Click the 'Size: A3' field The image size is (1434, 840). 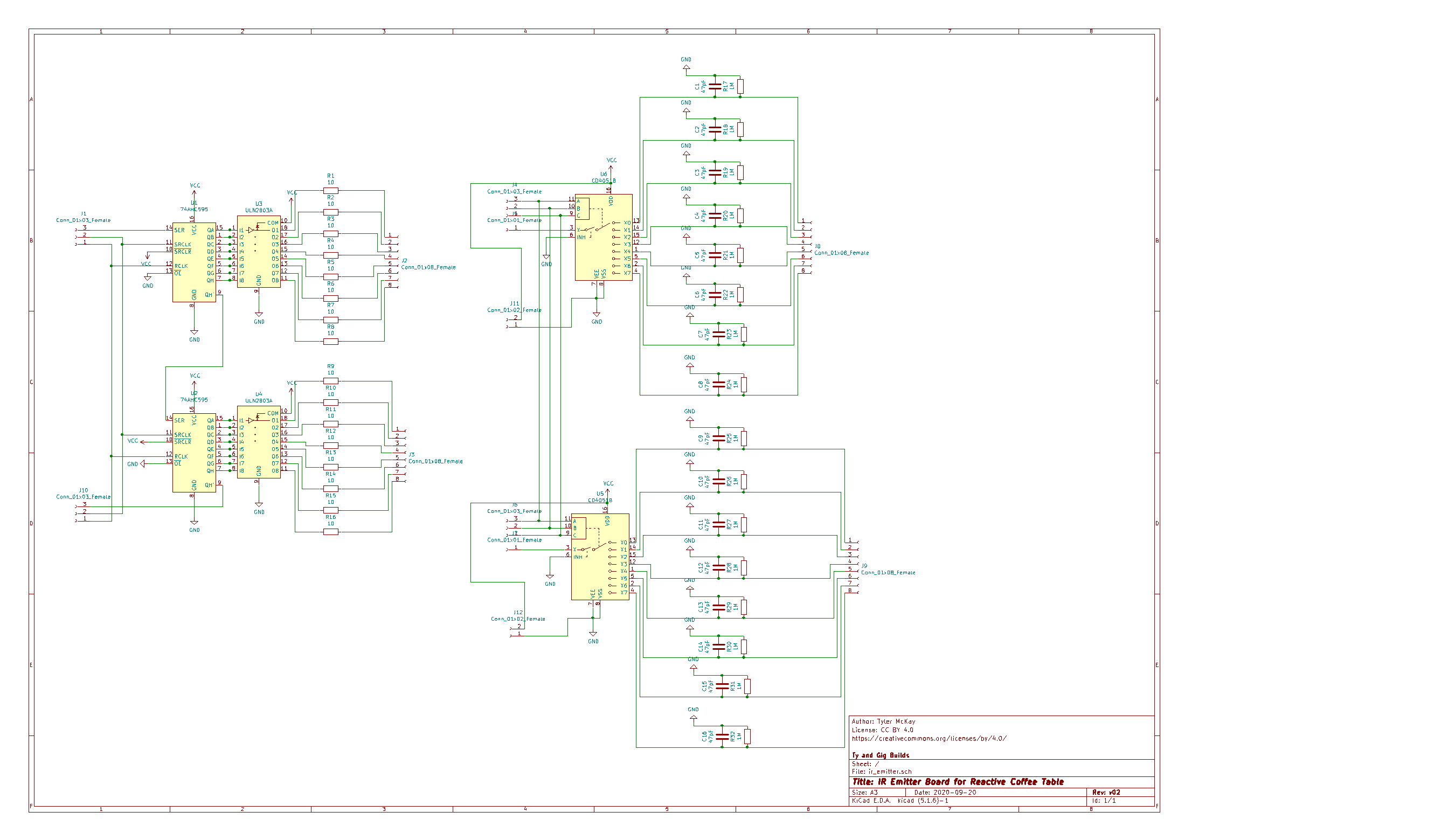[864, 793]
